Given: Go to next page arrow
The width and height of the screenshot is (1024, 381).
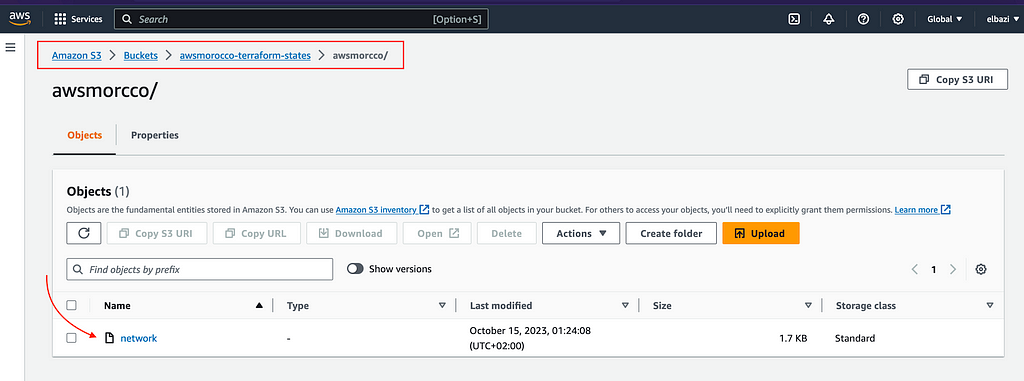Looking at the screenshot, I should (953, 269).
